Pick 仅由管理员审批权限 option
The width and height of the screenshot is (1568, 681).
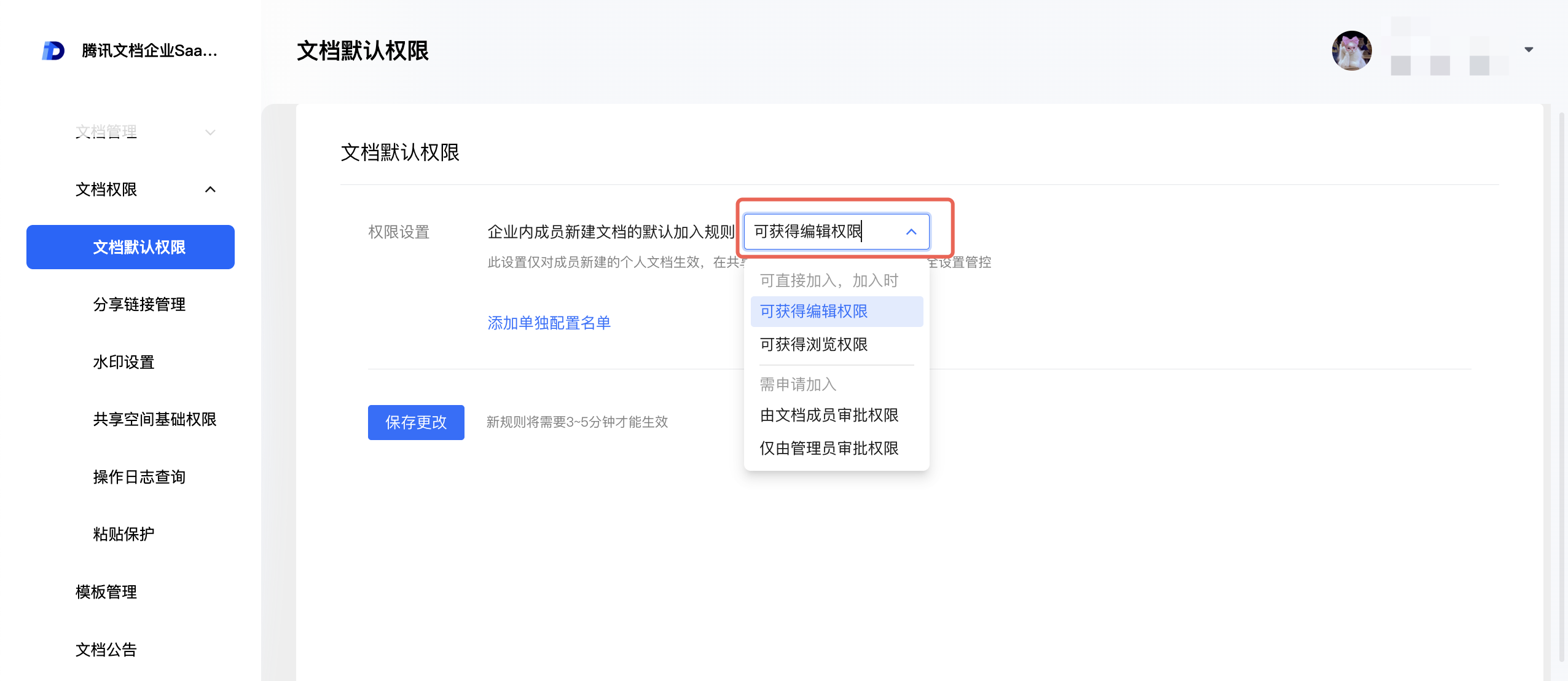point(829,449)
